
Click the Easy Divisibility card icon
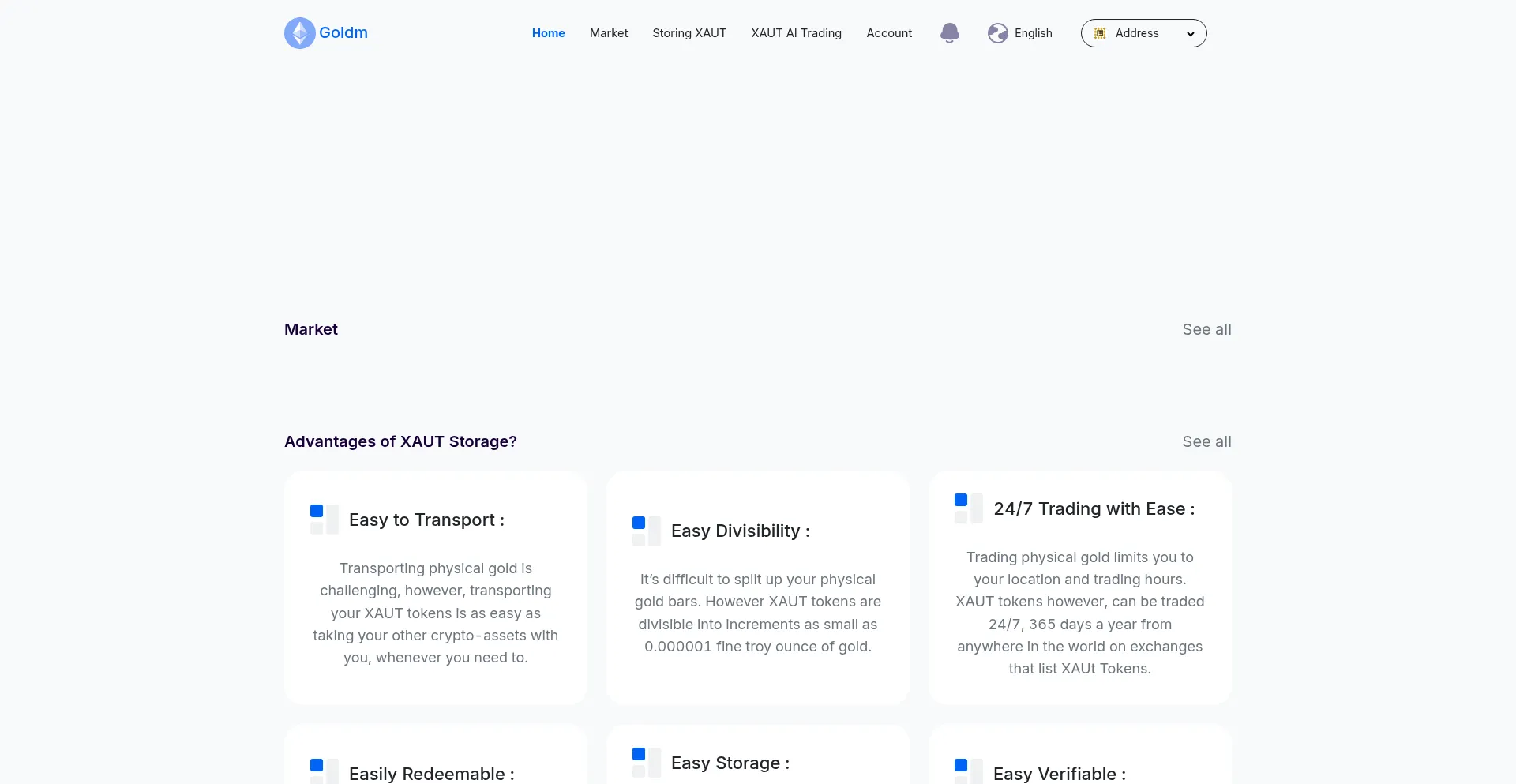646,531
